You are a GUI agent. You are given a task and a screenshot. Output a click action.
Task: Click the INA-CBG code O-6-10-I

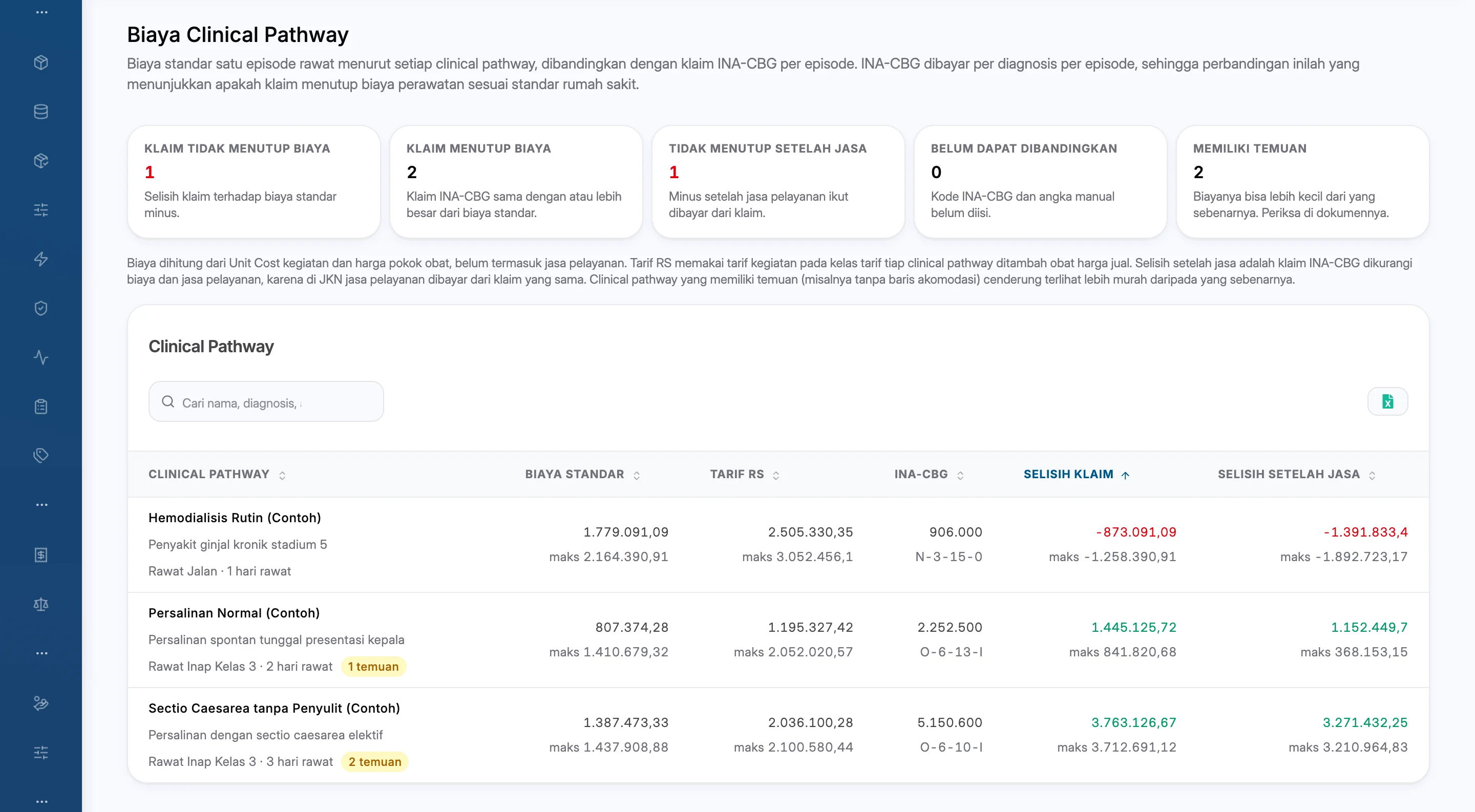951,747
